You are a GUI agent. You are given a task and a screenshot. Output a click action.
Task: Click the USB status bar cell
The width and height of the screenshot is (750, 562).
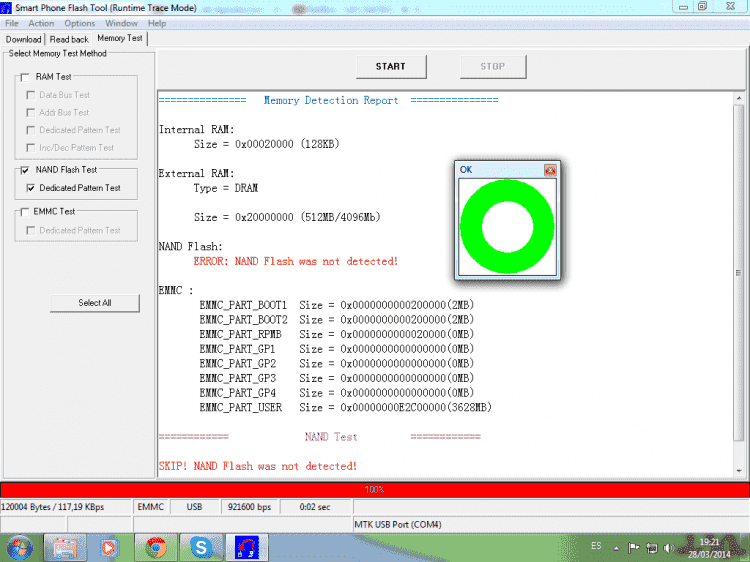(x=194, y=507)
